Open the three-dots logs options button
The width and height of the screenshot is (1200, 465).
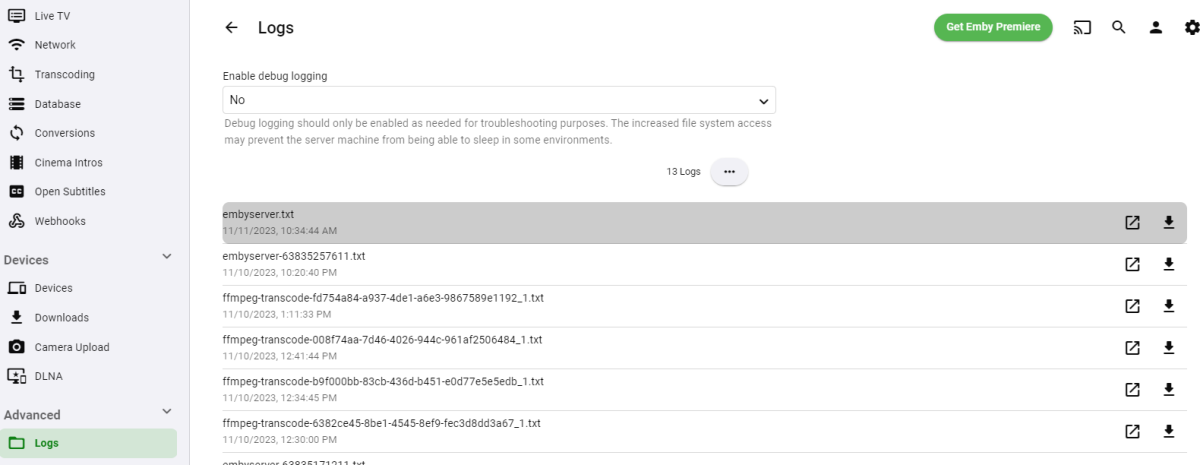tap(729, 172)
